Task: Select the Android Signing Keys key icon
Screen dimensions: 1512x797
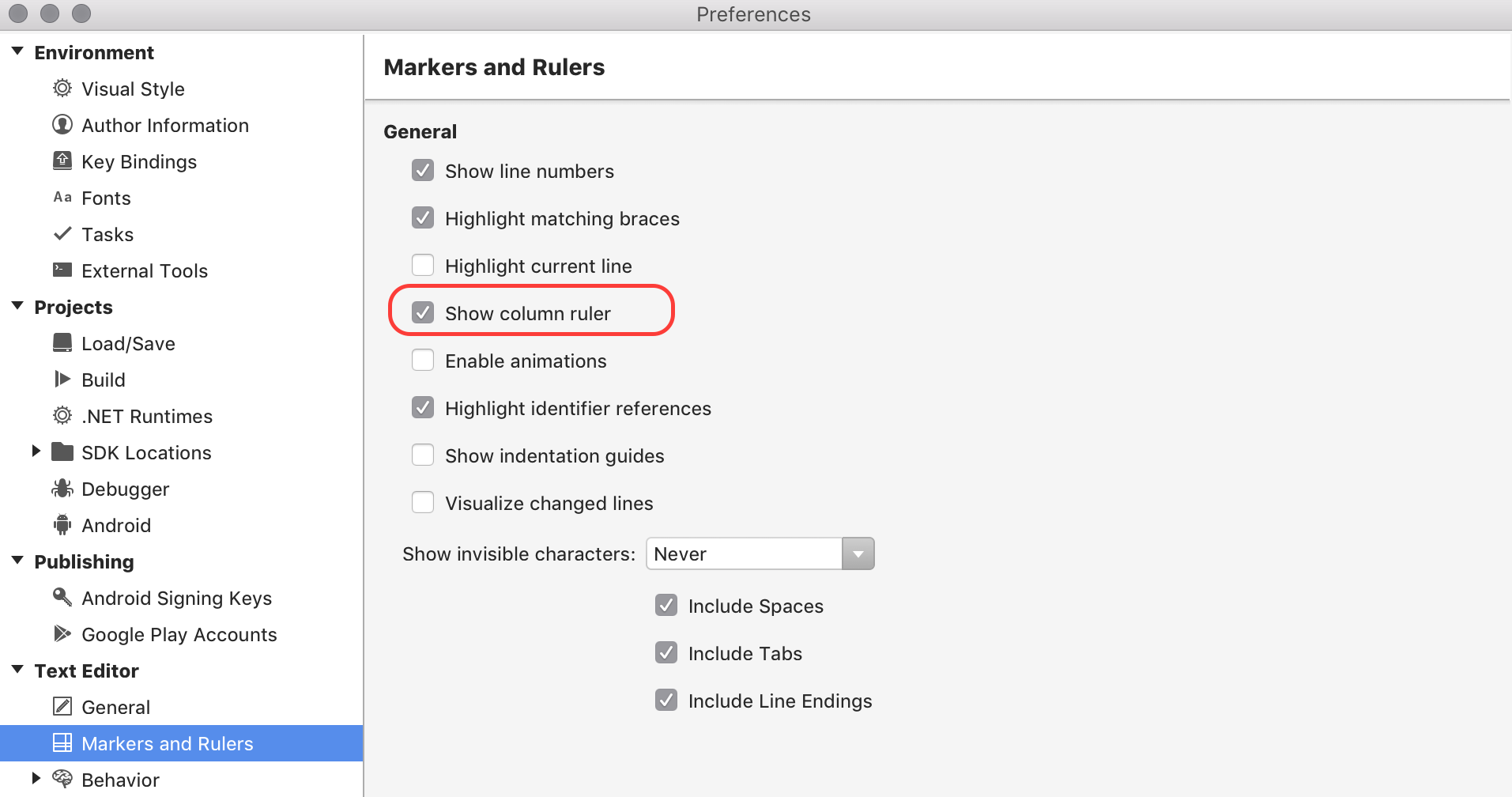Action: coord(62,598)
